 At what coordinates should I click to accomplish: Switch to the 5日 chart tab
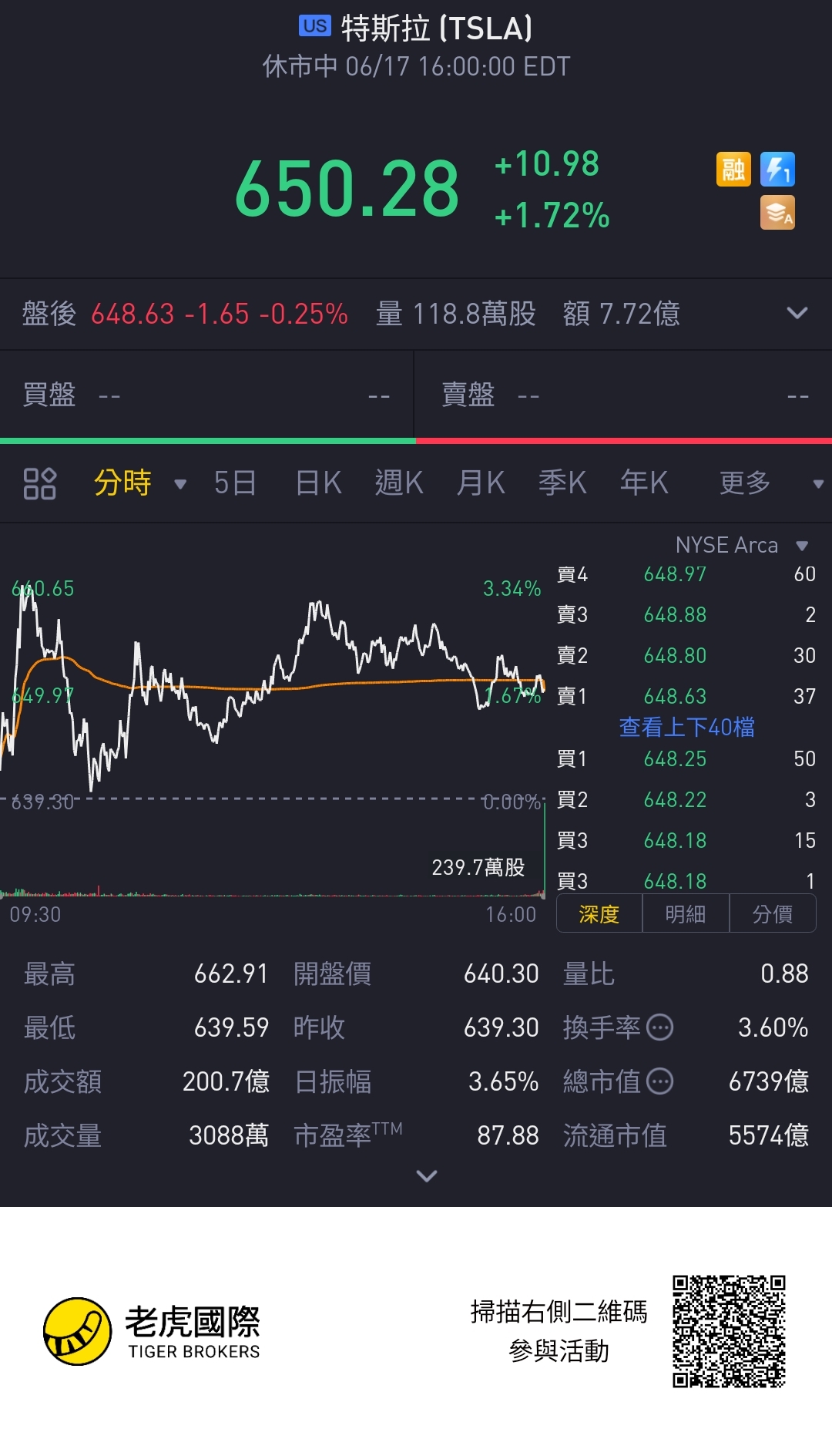click(235, 483)
